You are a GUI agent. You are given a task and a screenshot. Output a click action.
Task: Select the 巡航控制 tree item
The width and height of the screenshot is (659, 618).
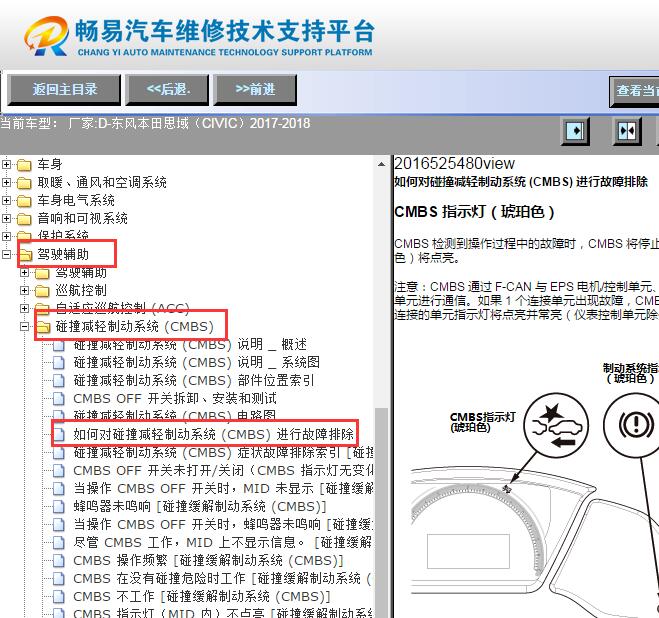tap(81, 290)
